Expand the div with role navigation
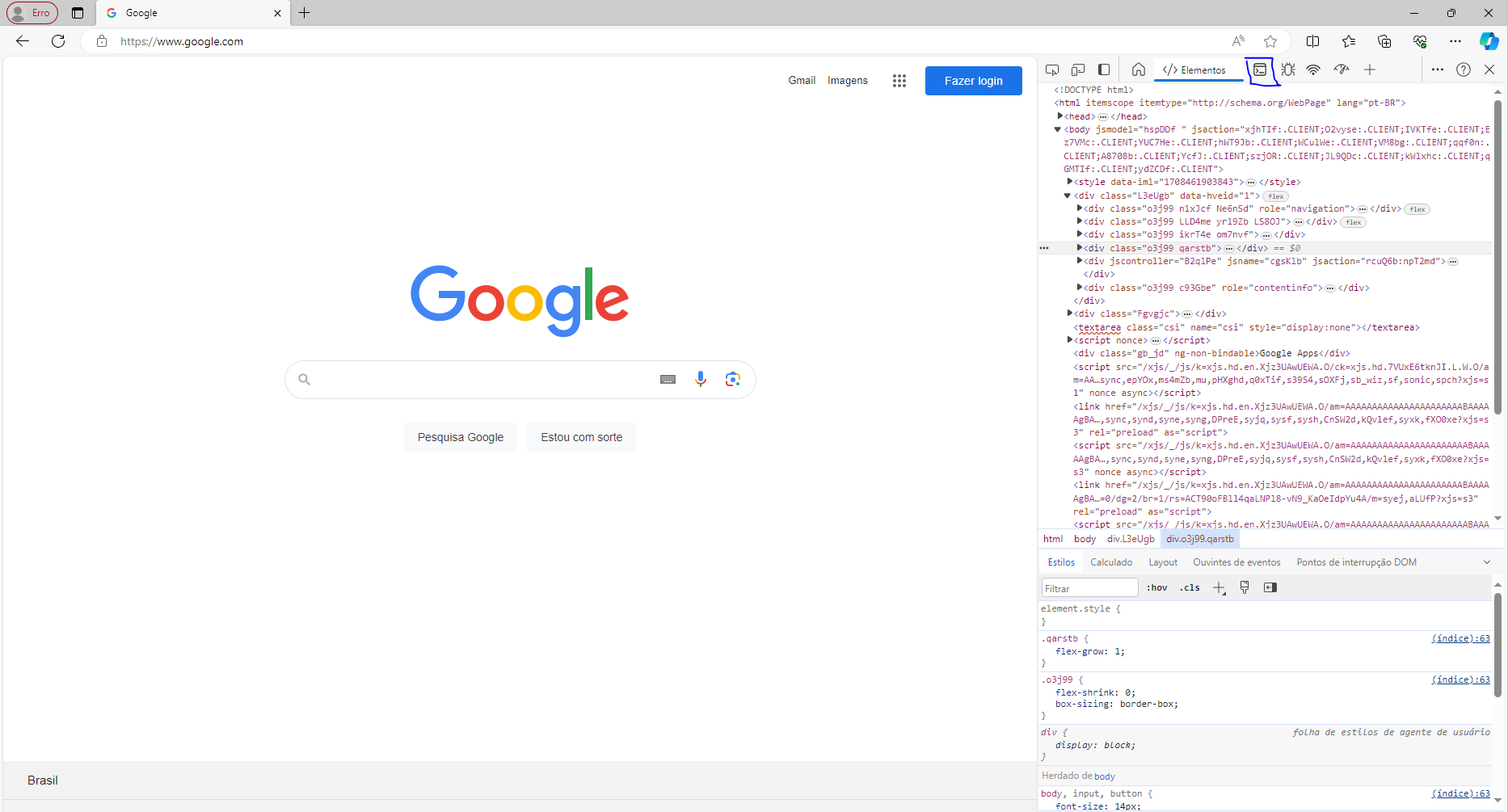Image resolution: width=1508 pixels, height=812 pixels. click(1079, 208)
